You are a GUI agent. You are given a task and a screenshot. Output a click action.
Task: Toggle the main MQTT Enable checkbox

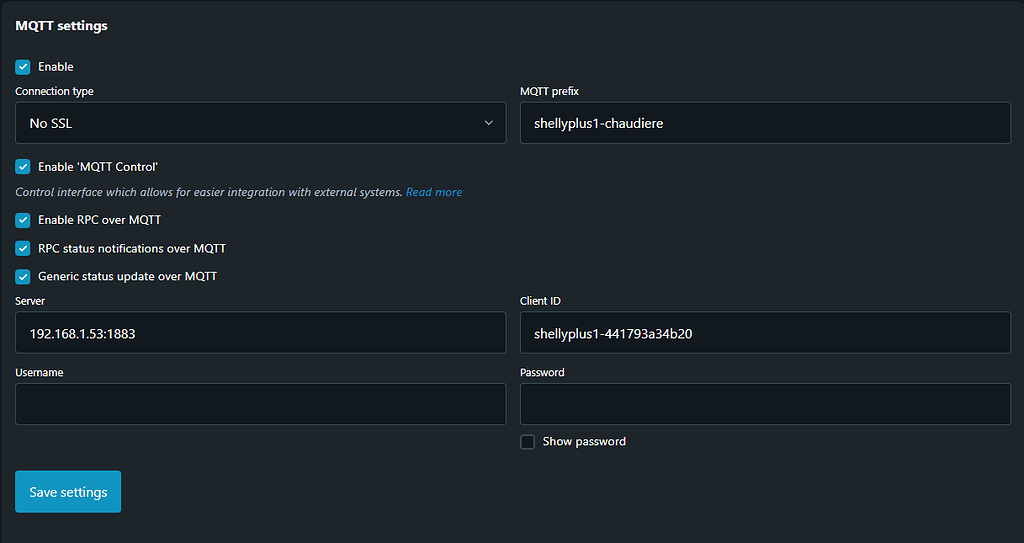point(23,67)
